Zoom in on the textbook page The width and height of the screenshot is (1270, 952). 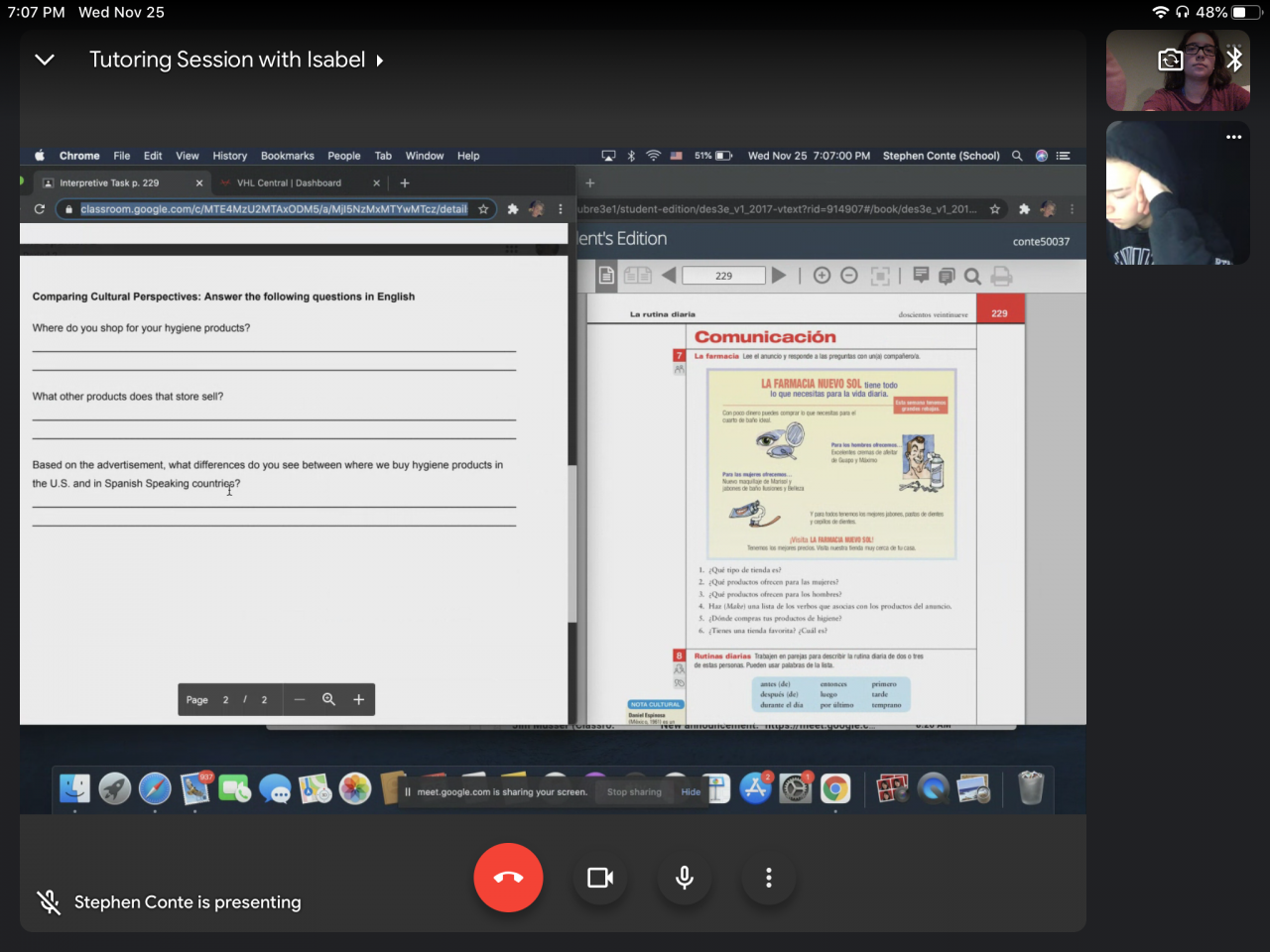tap(822, 276)
